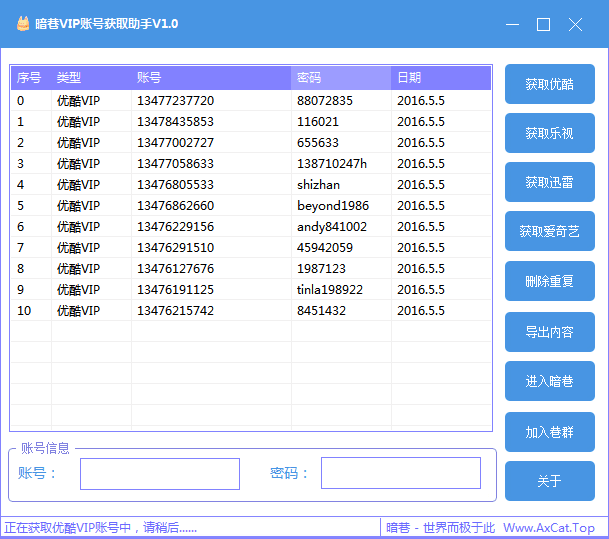Click the app logo icon in title bar
609x539 pixels.
[22, 23]
